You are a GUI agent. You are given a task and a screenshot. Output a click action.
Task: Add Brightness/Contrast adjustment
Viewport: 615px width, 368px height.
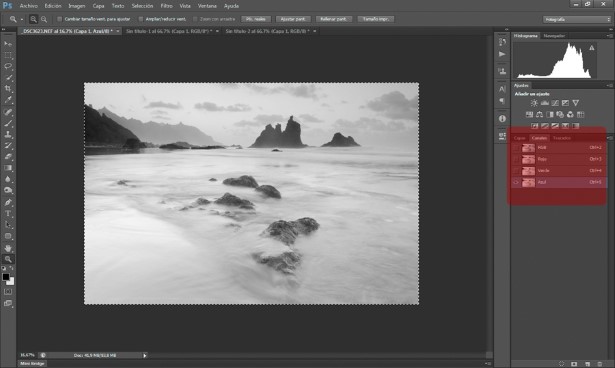click(534, 103)
